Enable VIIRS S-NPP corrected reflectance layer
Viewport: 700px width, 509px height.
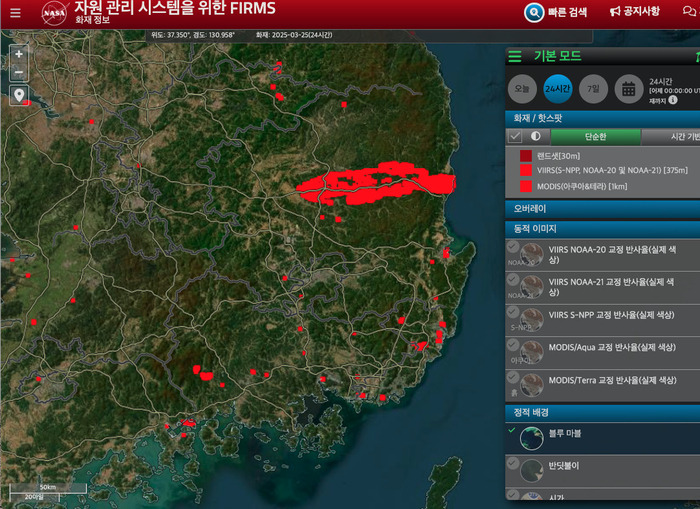513,312
